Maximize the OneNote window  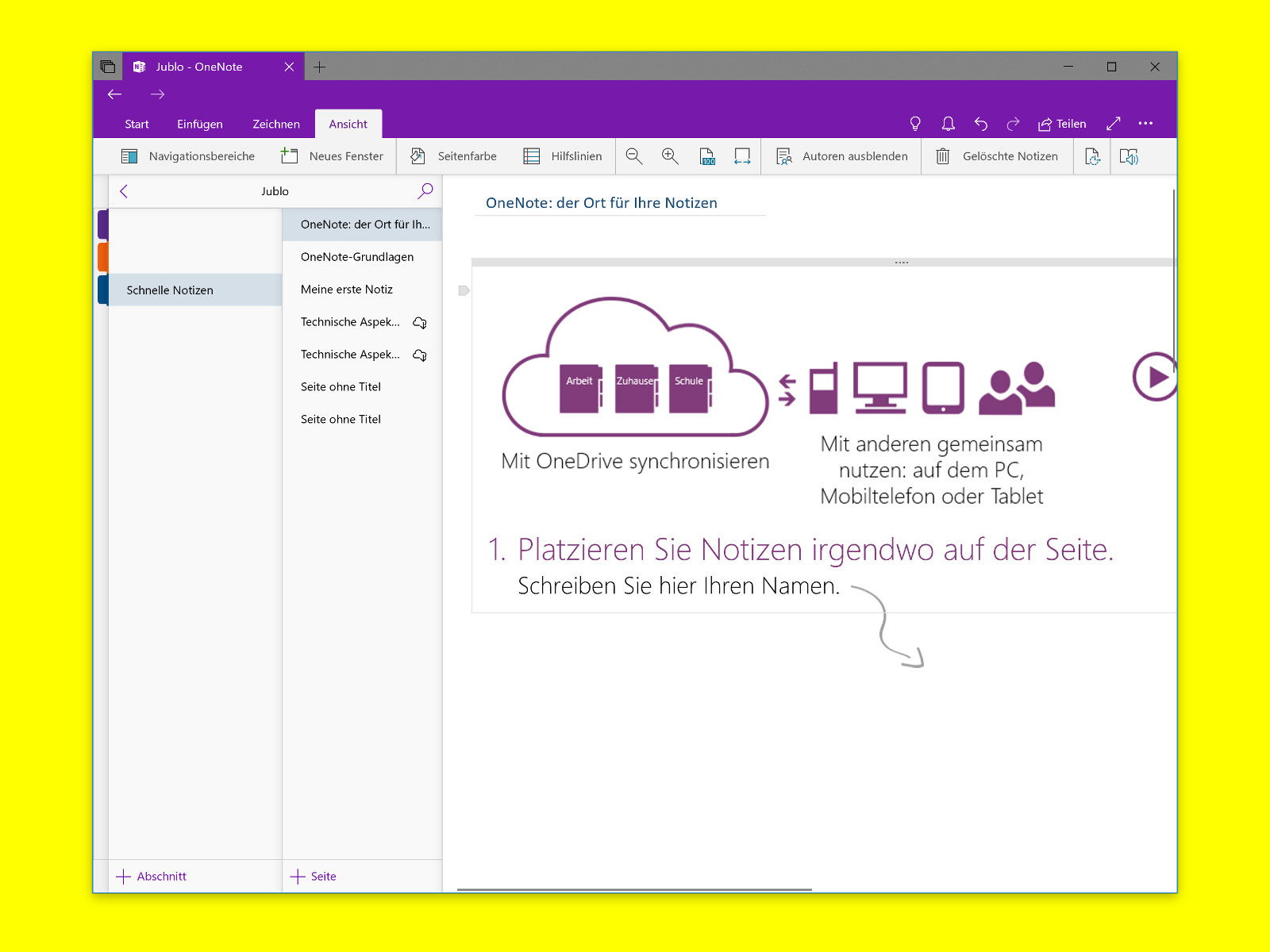(1111, 67)
